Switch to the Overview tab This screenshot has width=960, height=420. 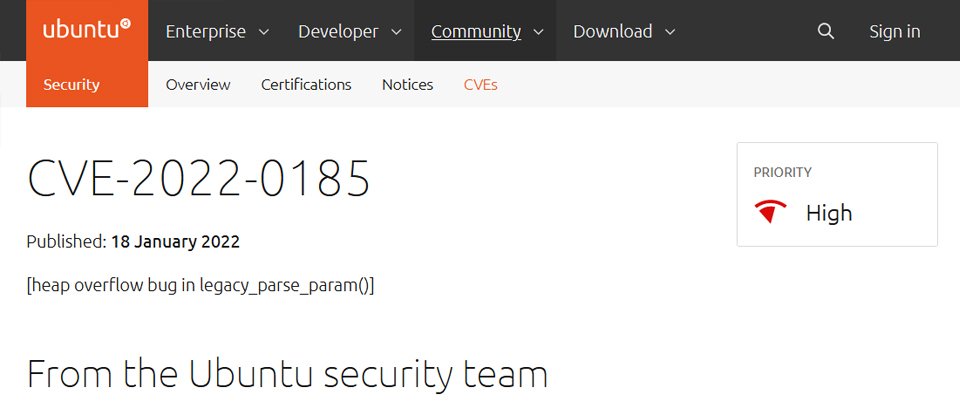click(x=198, y=84)
